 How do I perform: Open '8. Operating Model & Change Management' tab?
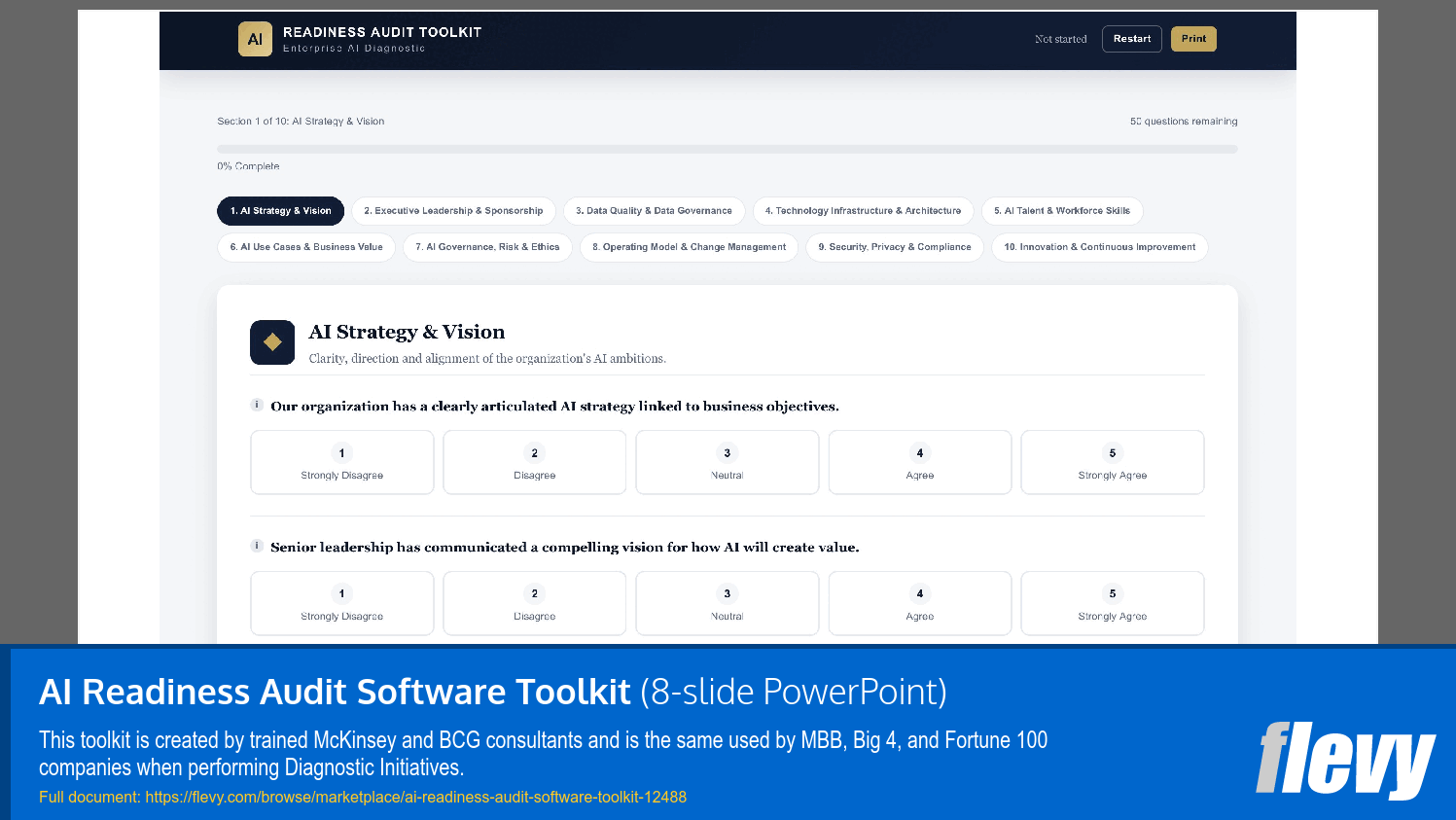pyautogui.click(x=689, y=247)
